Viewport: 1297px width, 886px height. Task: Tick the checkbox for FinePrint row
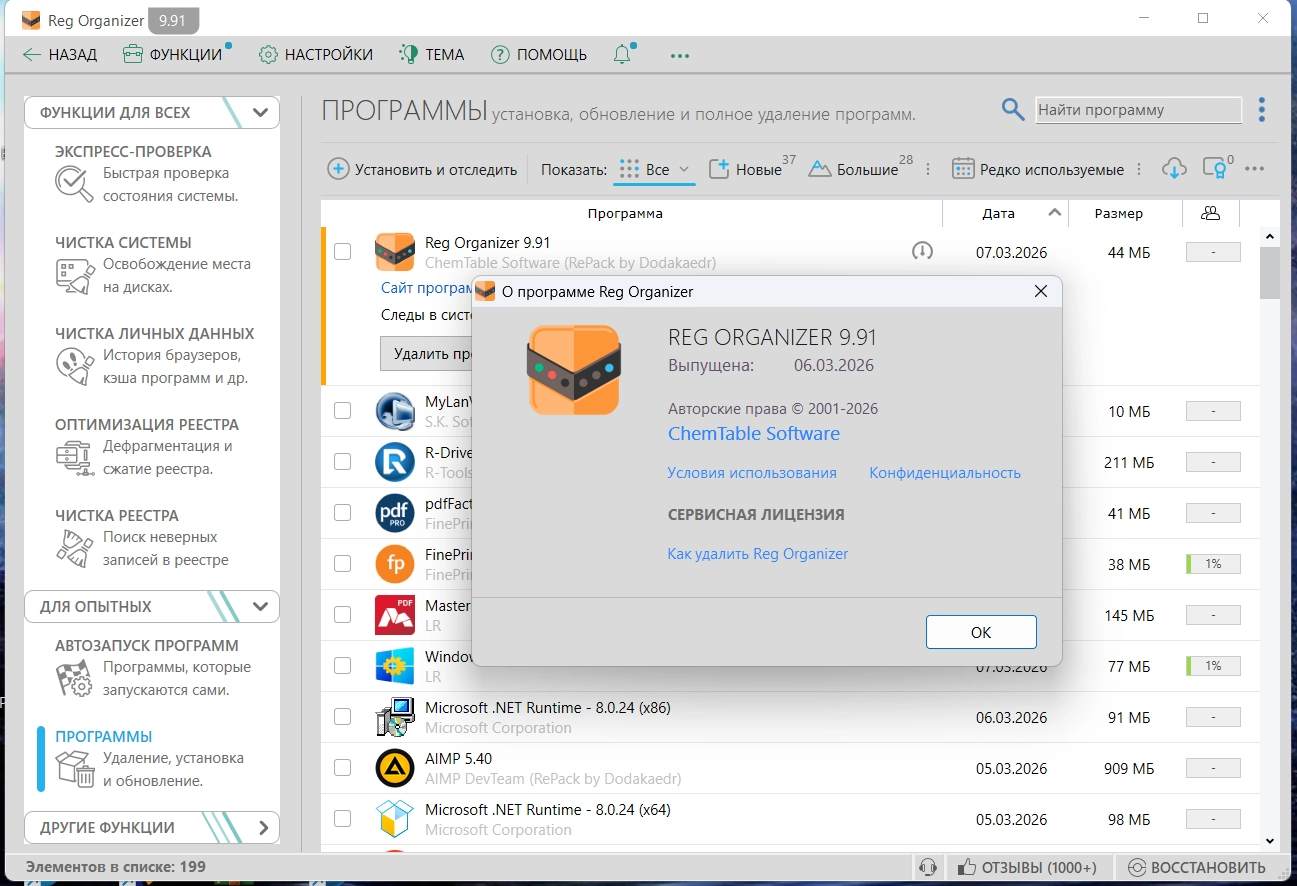tap(342, 563)
